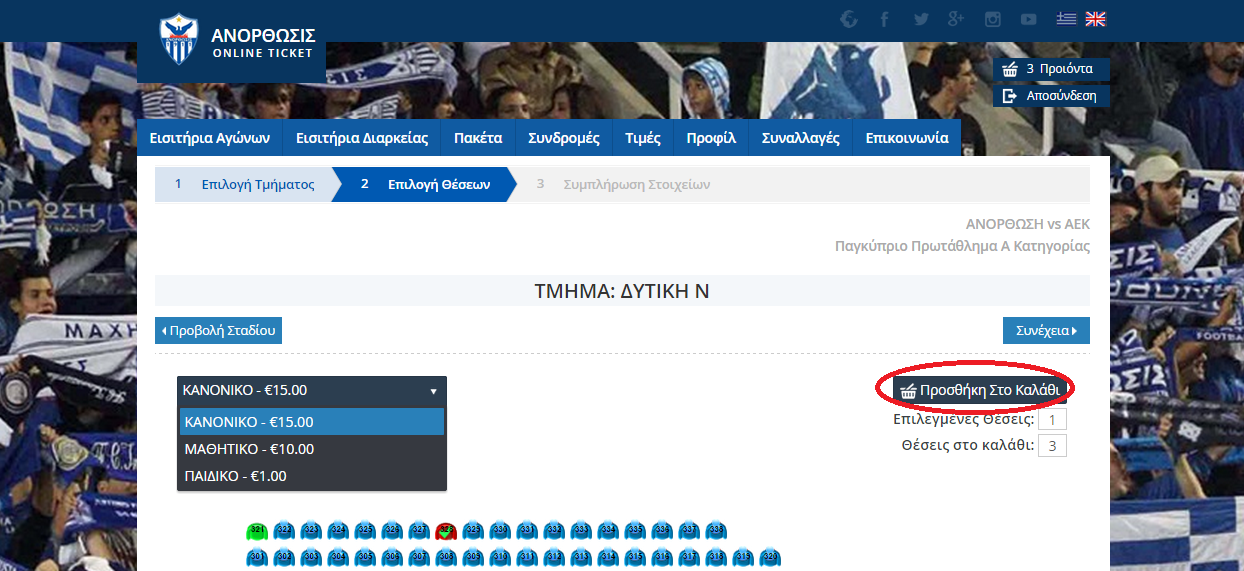
Task: Select seat 306
Action: click(x=392, y=558)
